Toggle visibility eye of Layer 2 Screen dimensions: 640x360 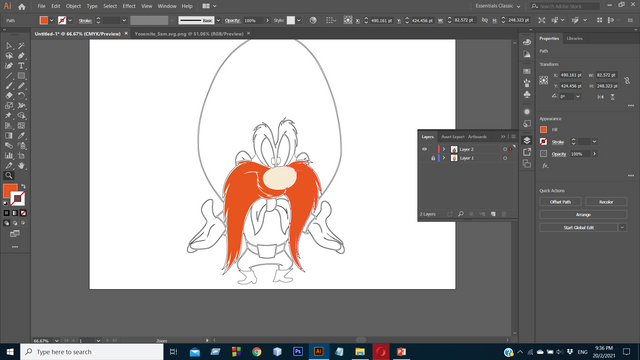[x=424, y=149]
